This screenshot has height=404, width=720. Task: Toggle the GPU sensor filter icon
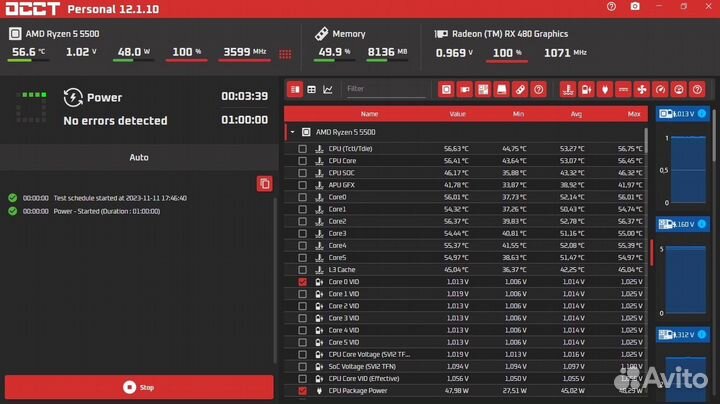click(x=465, y=90)
